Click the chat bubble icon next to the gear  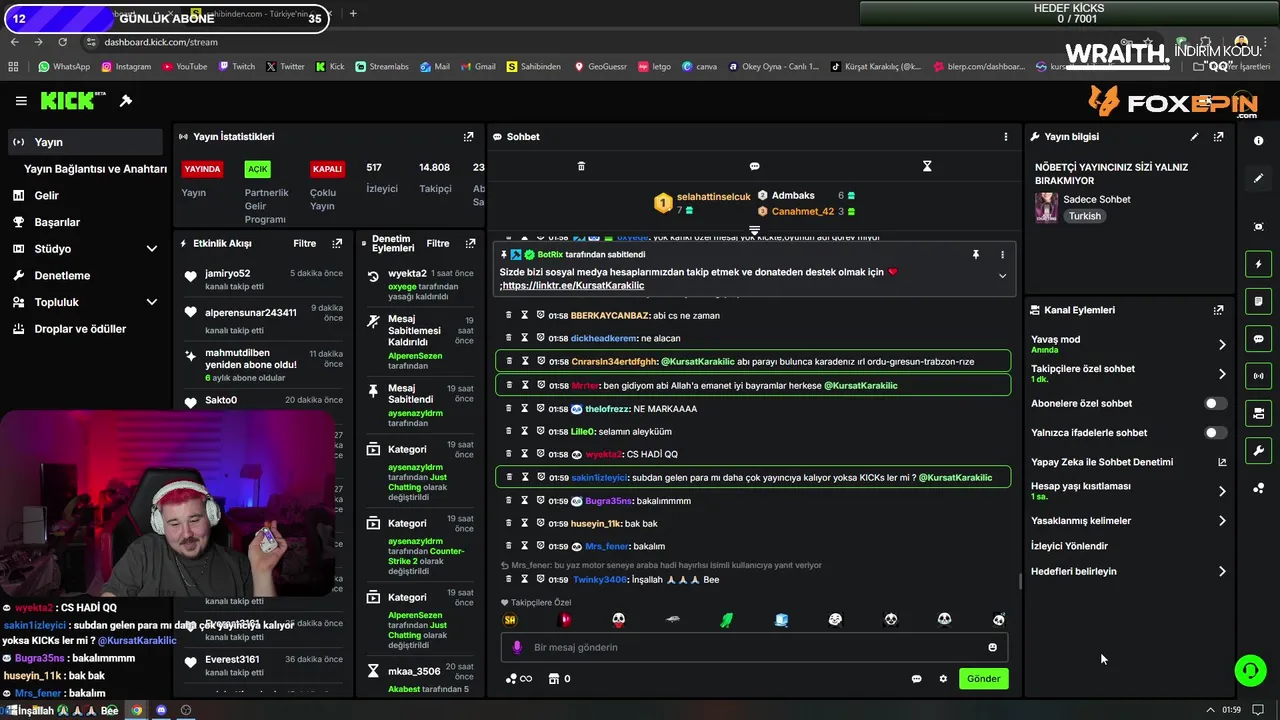(916, 679)
